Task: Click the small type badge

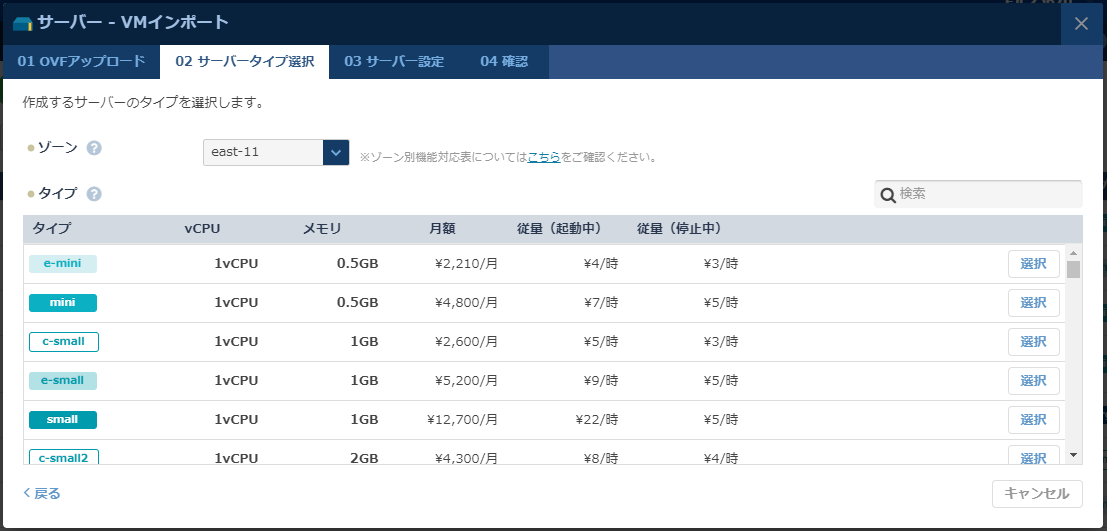Action: pyautogui.click(x=63, y=420)
